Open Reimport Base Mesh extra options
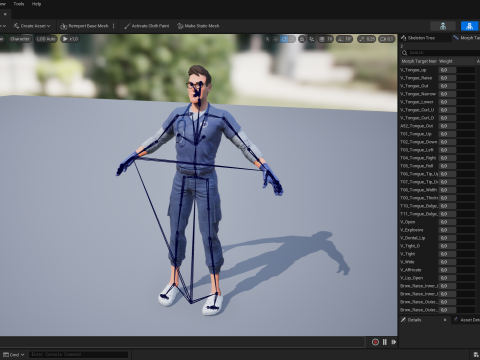The height and width of the screenshot is (360, 480). (114, 26)
